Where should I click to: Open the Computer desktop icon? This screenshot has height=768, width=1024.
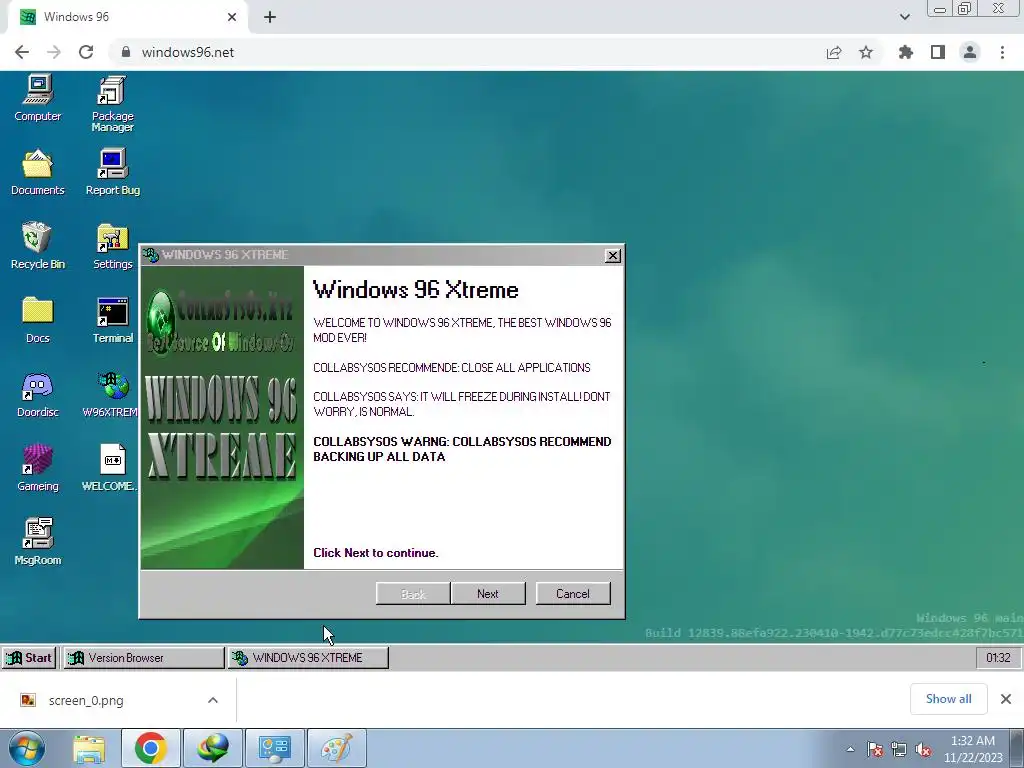(x=38, y=98)
